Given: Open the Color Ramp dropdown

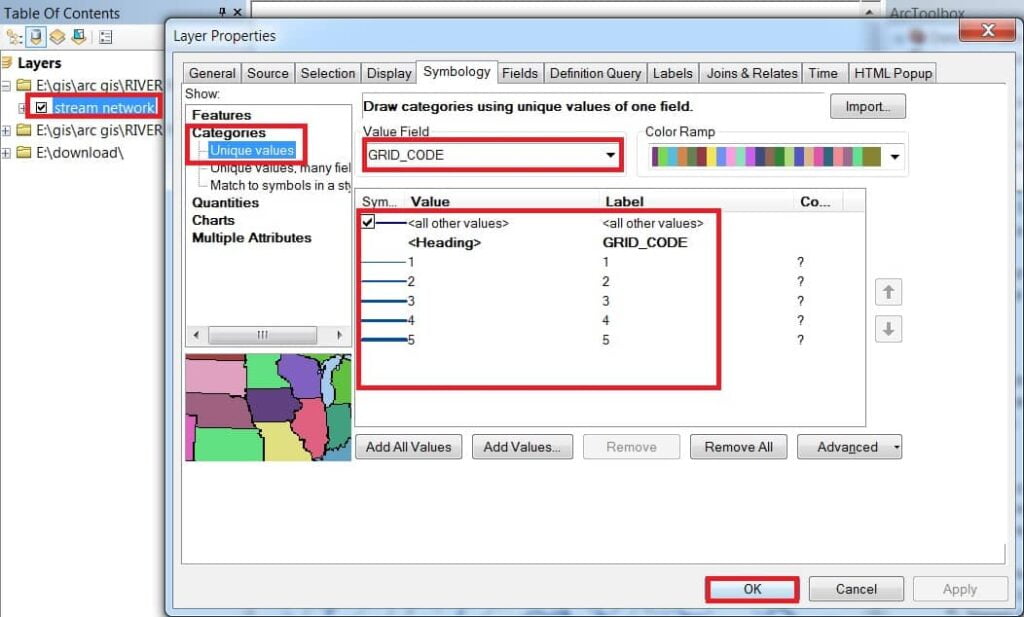Looking at the screenshot, I should [894, 156].
